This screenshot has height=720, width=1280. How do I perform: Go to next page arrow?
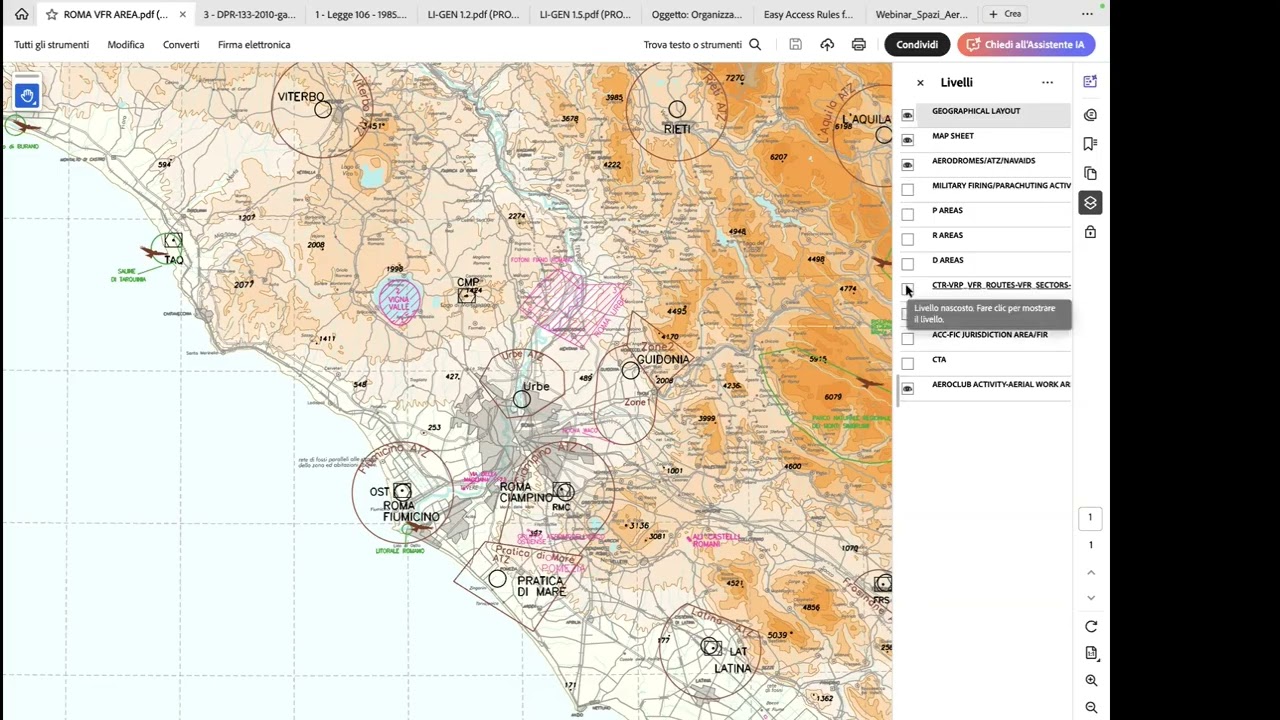1091,598
